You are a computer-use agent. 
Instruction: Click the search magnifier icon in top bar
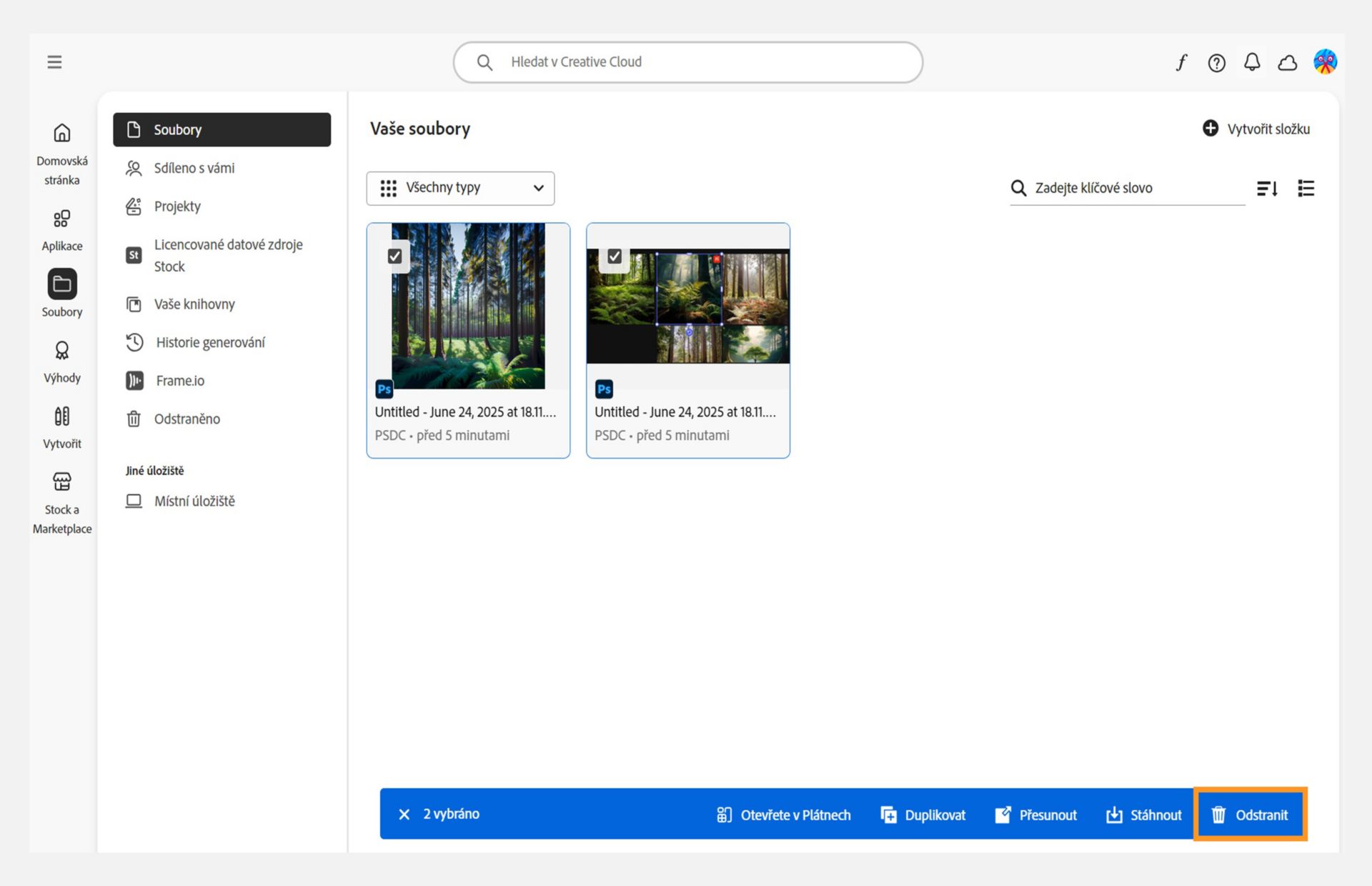484,62
